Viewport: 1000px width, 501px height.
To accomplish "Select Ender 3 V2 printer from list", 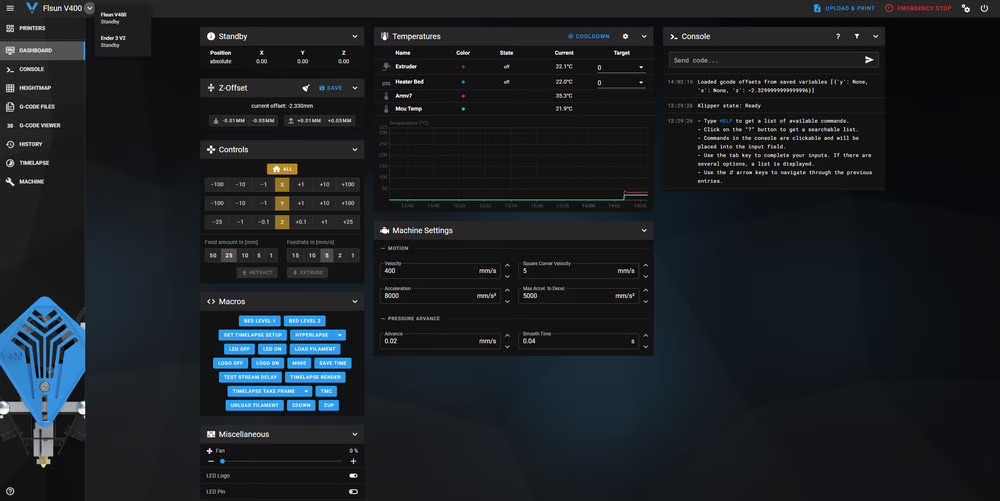I will click(122, 41).
